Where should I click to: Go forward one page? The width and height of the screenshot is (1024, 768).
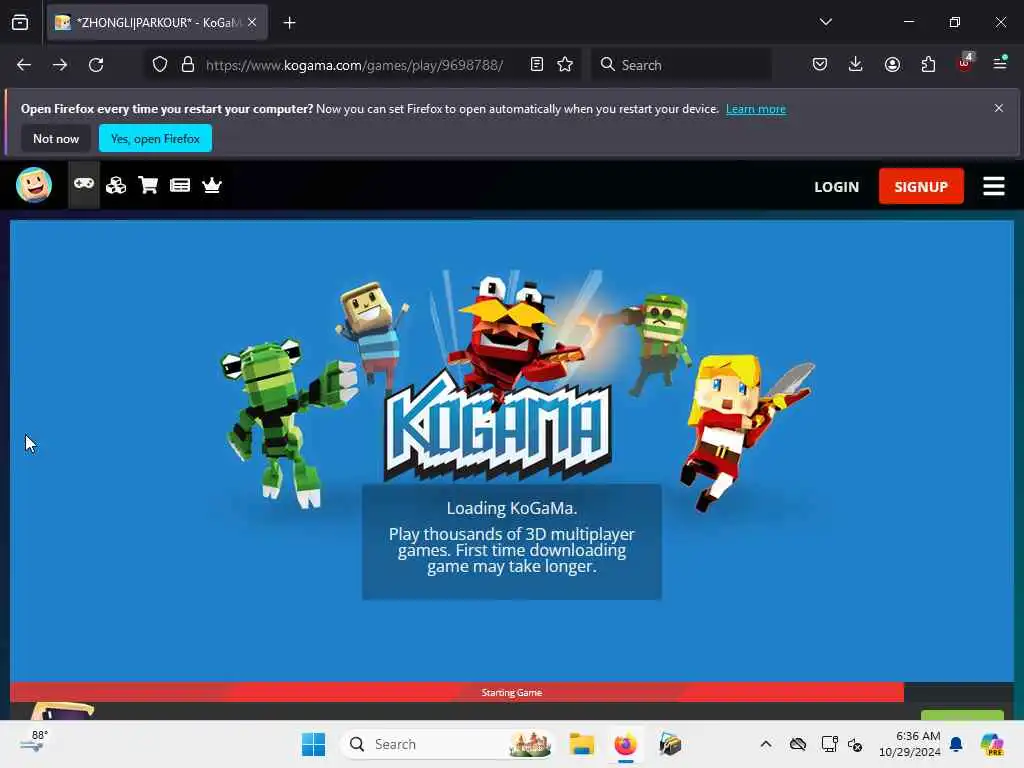pyautogui.click(x=60, y=65)
